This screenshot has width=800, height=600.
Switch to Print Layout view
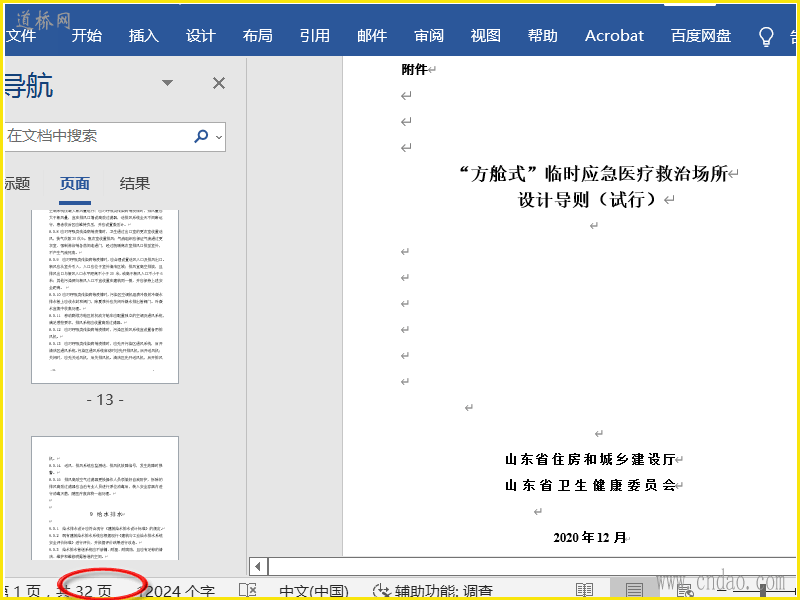tap(634, 590)
